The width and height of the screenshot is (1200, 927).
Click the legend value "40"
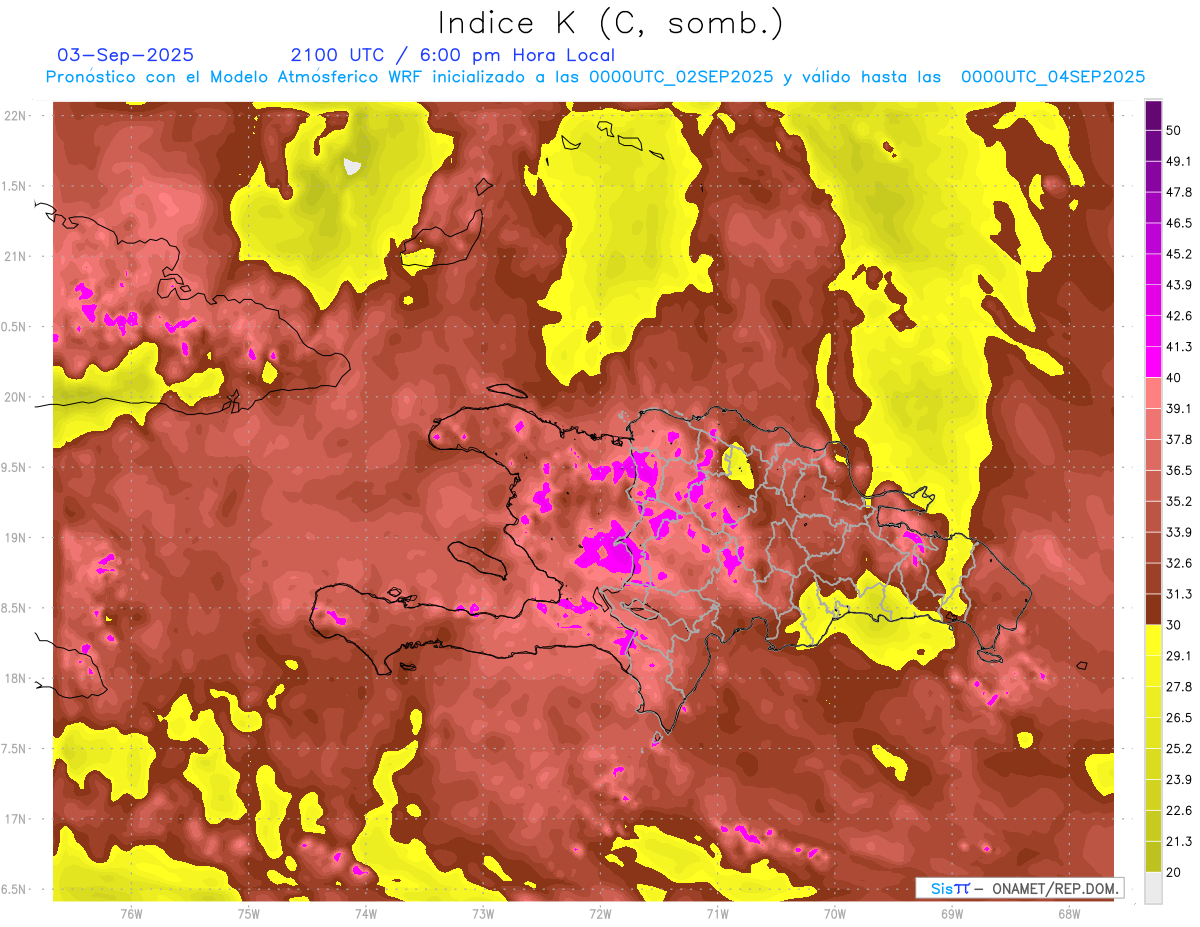click(1173, 378)
